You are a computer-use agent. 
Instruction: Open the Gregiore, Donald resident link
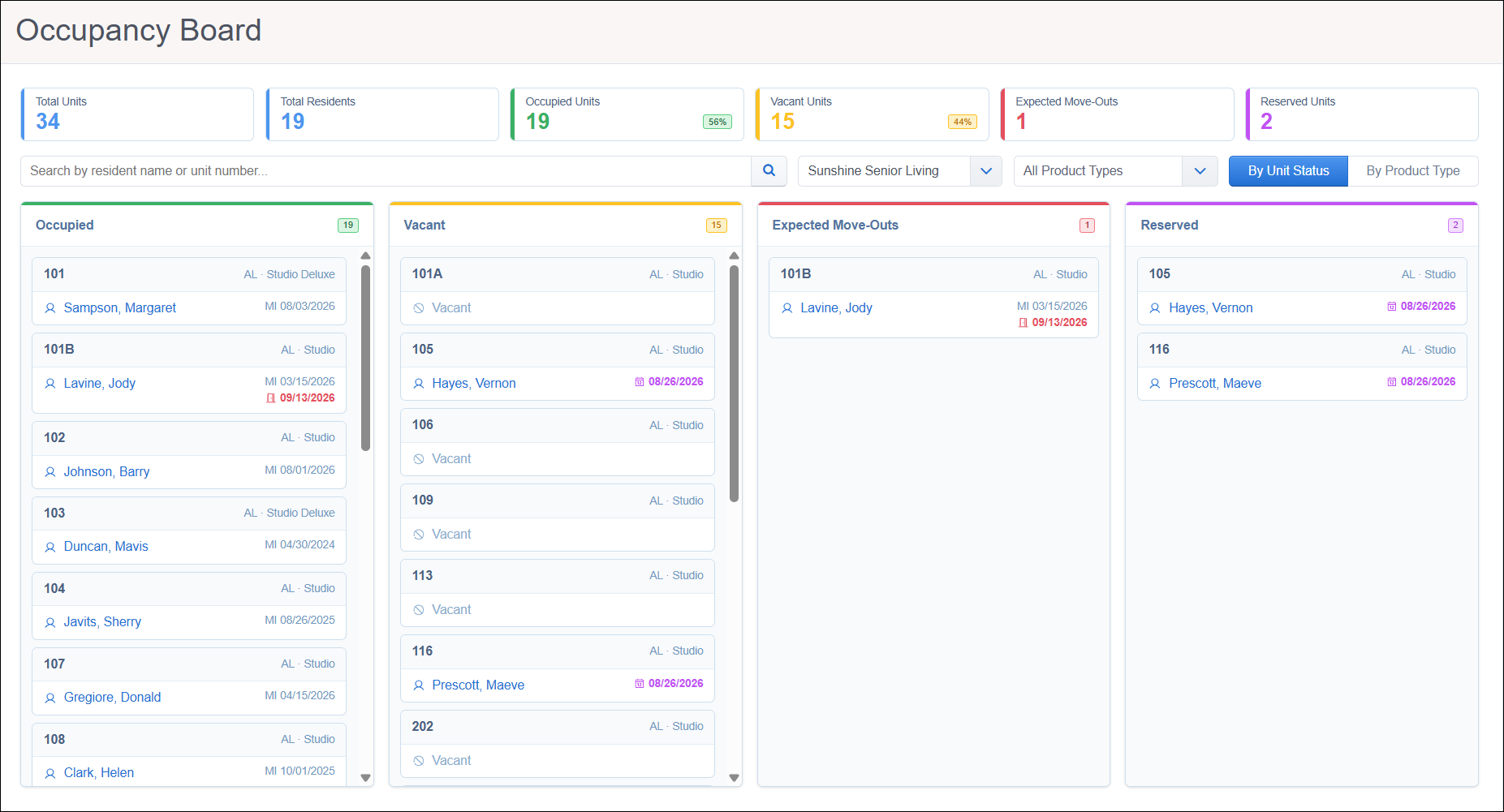112,698
